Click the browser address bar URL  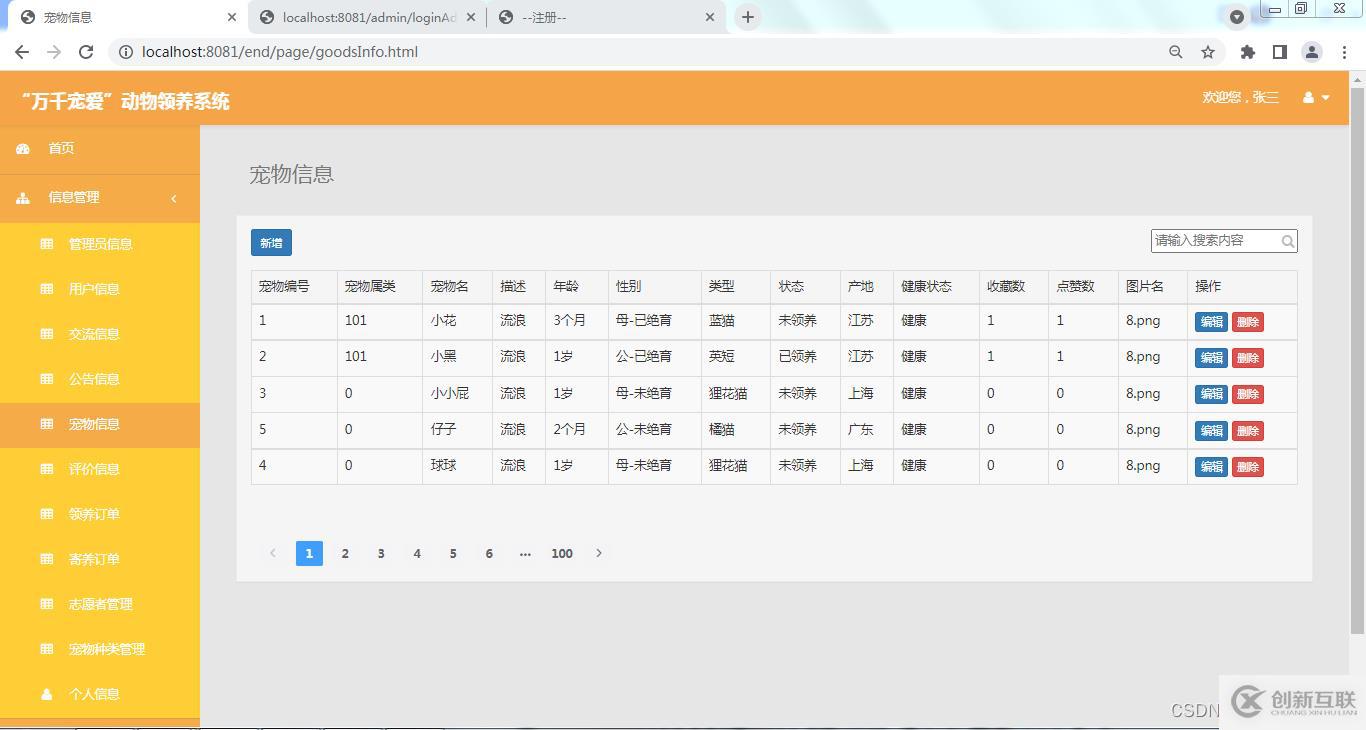[280, 52]
